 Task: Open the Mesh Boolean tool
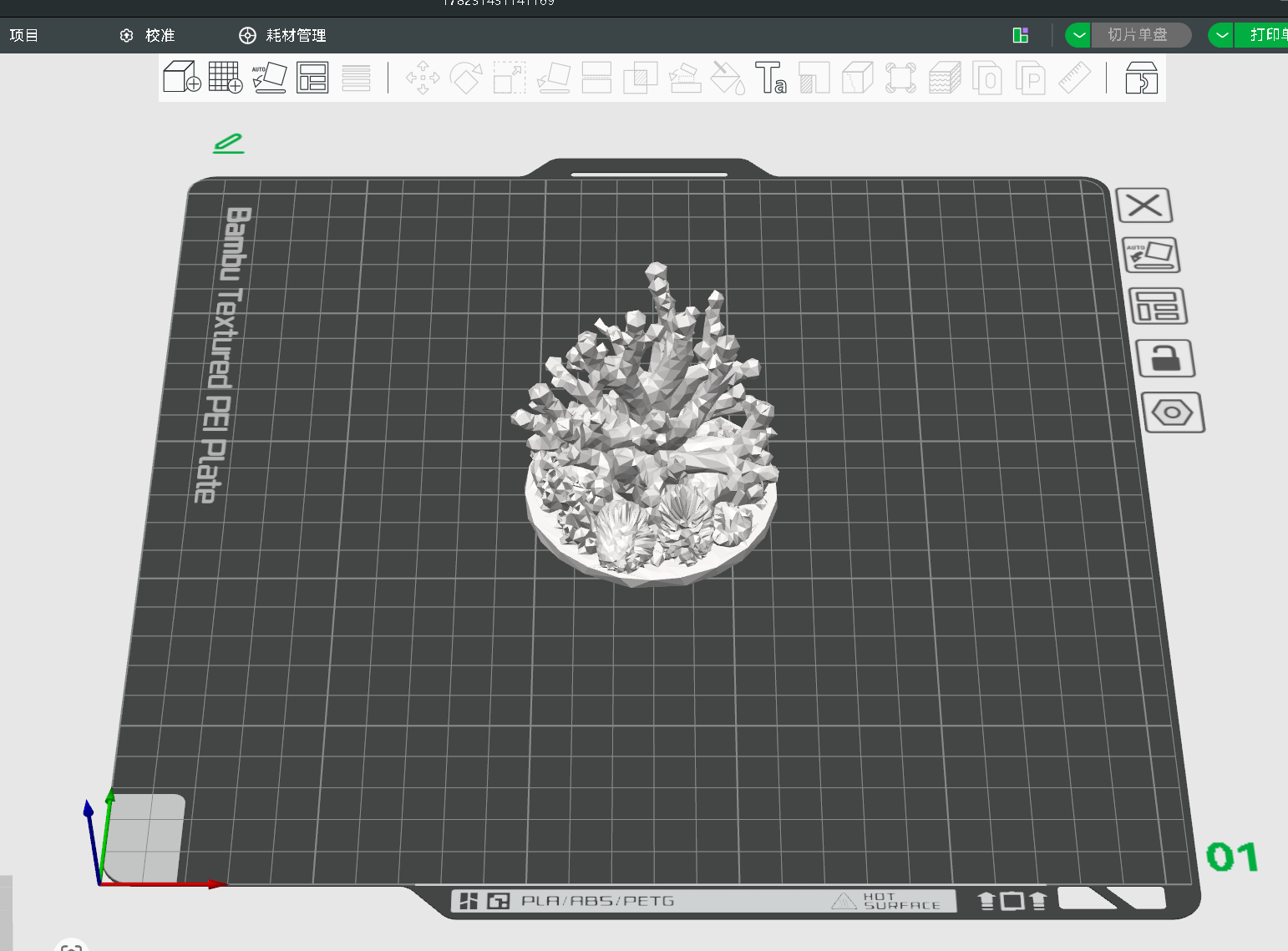(x=640, y=78)
